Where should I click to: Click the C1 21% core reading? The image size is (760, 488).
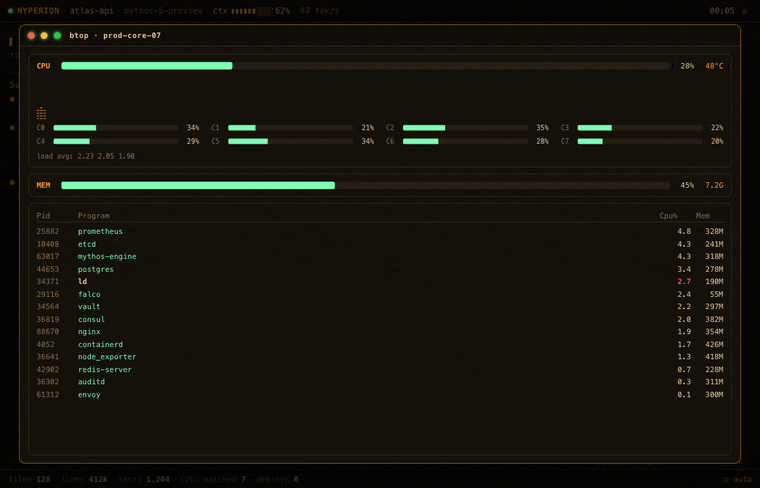coord(367,127)
